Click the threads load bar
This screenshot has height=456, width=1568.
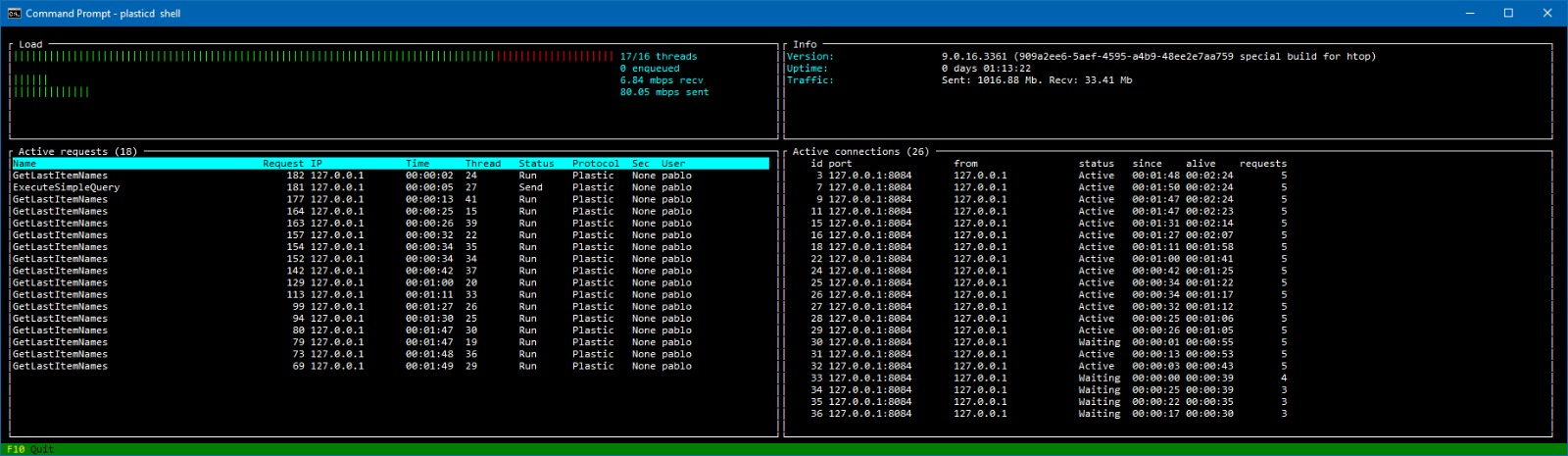coord(314,57)
